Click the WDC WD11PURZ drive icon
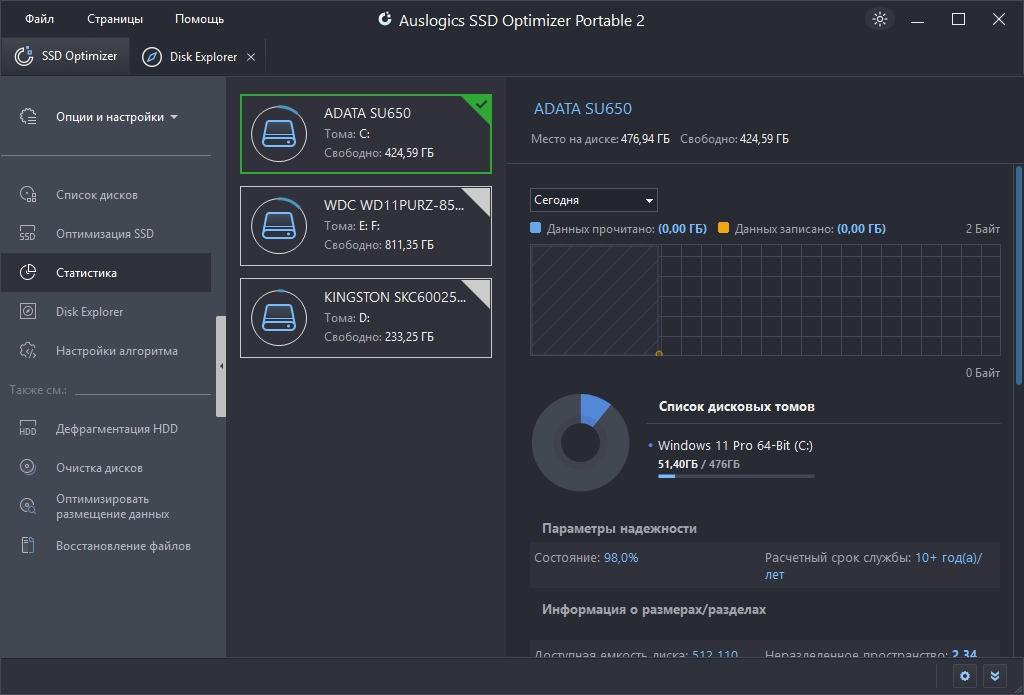The width and height of the screenshot is (1024, 695). pos(279,226)
